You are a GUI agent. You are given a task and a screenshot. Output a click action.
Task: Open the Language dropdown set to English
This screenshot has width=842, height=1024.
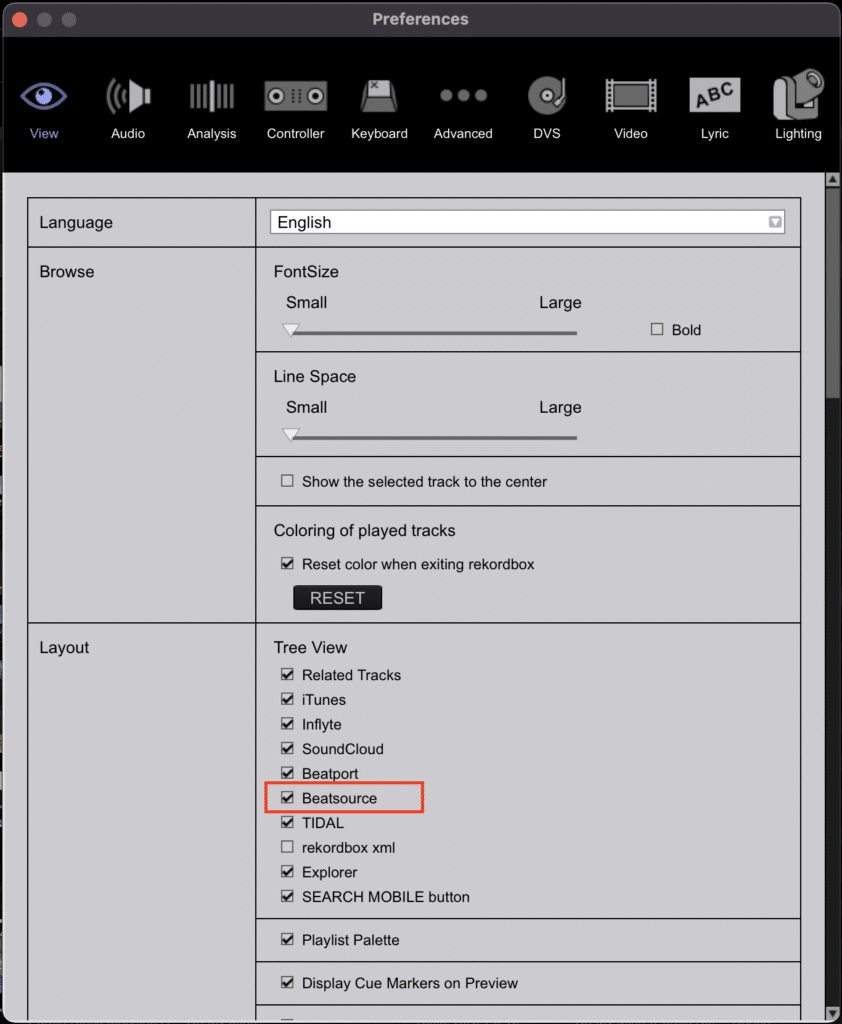tap(527, 222)
